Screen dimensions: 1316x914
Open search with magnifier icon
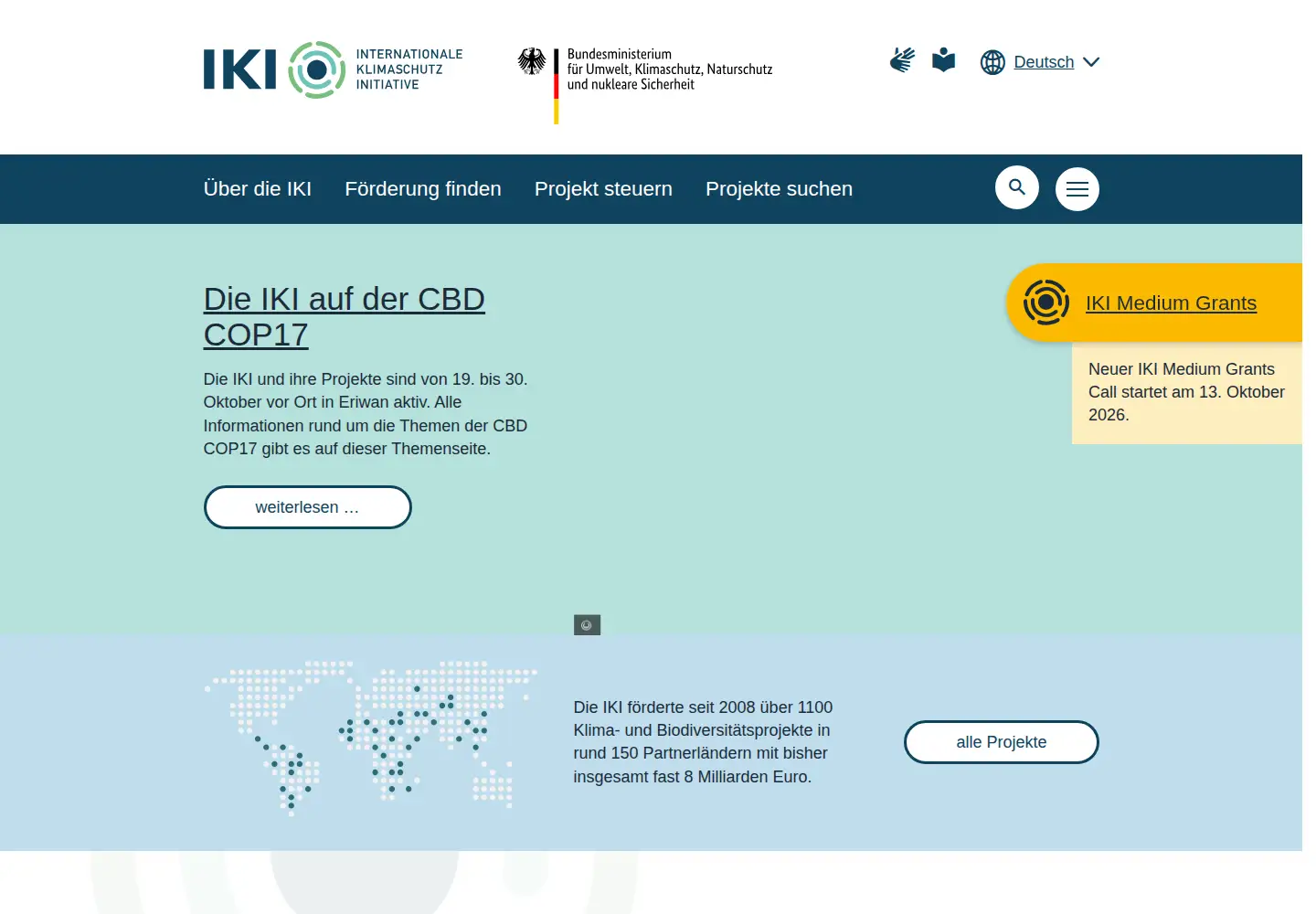[1017, 187]
